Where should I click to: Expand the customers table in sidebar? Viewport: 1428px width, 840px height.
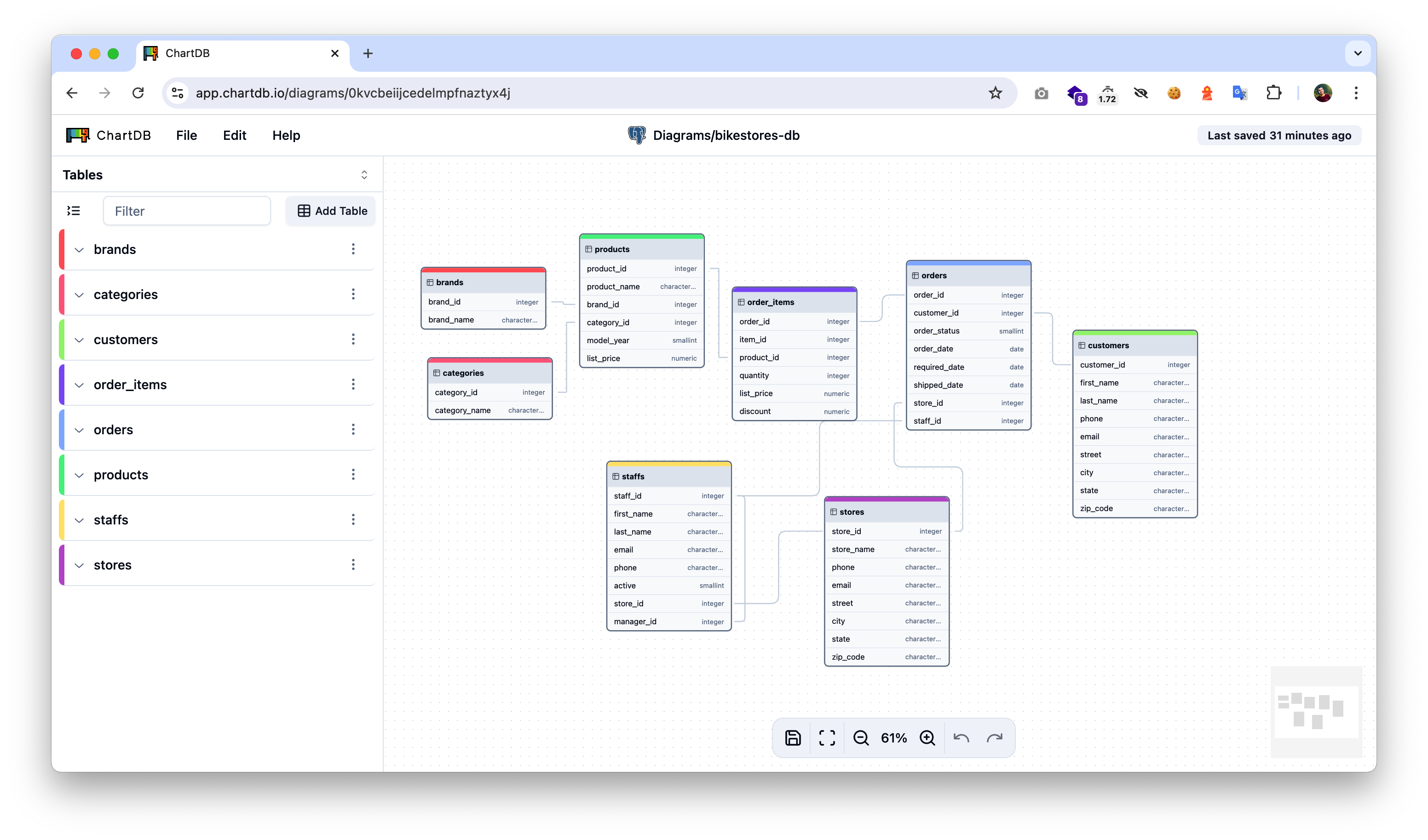(79, 339)
